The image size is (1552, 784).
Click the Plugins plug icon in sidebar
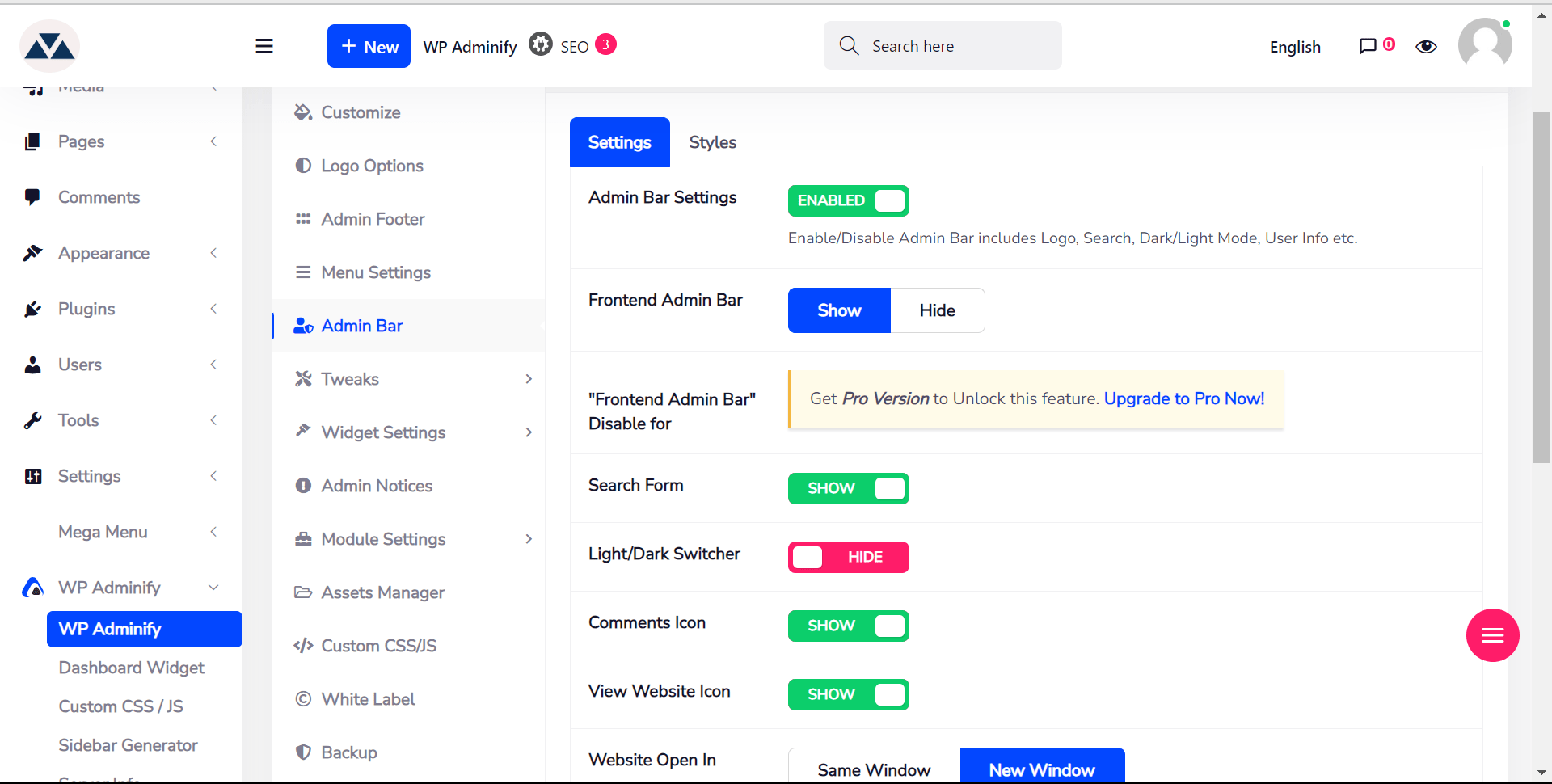click(32, 309)
